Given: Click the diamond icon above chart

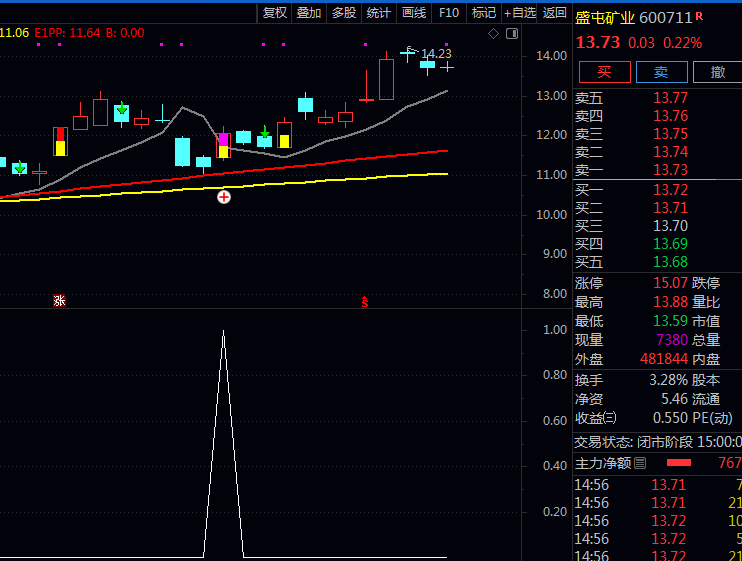Looking at the screenshot, I should pos(494,34).
